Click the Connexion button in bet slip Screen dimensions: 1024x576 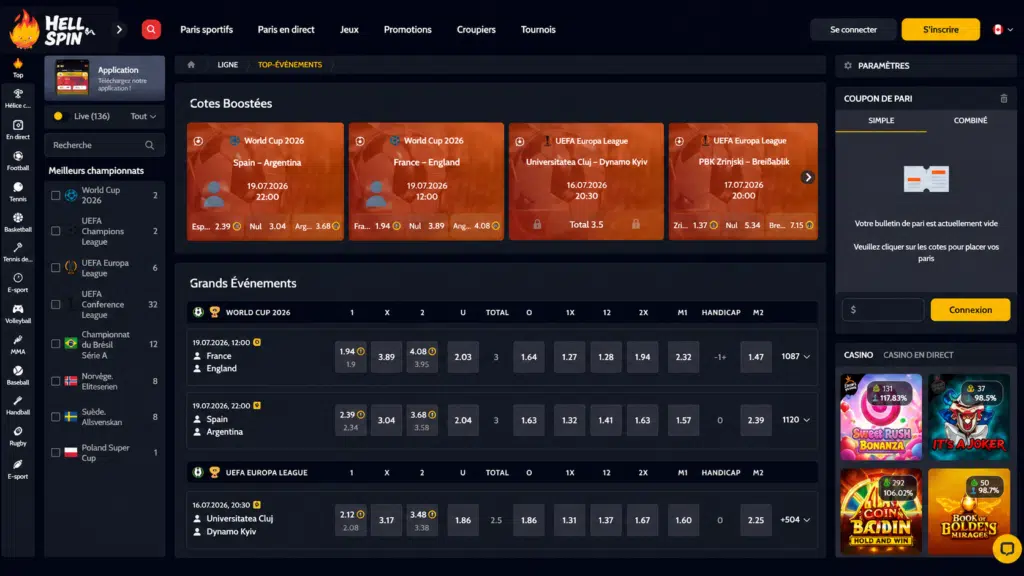[970, 310]
